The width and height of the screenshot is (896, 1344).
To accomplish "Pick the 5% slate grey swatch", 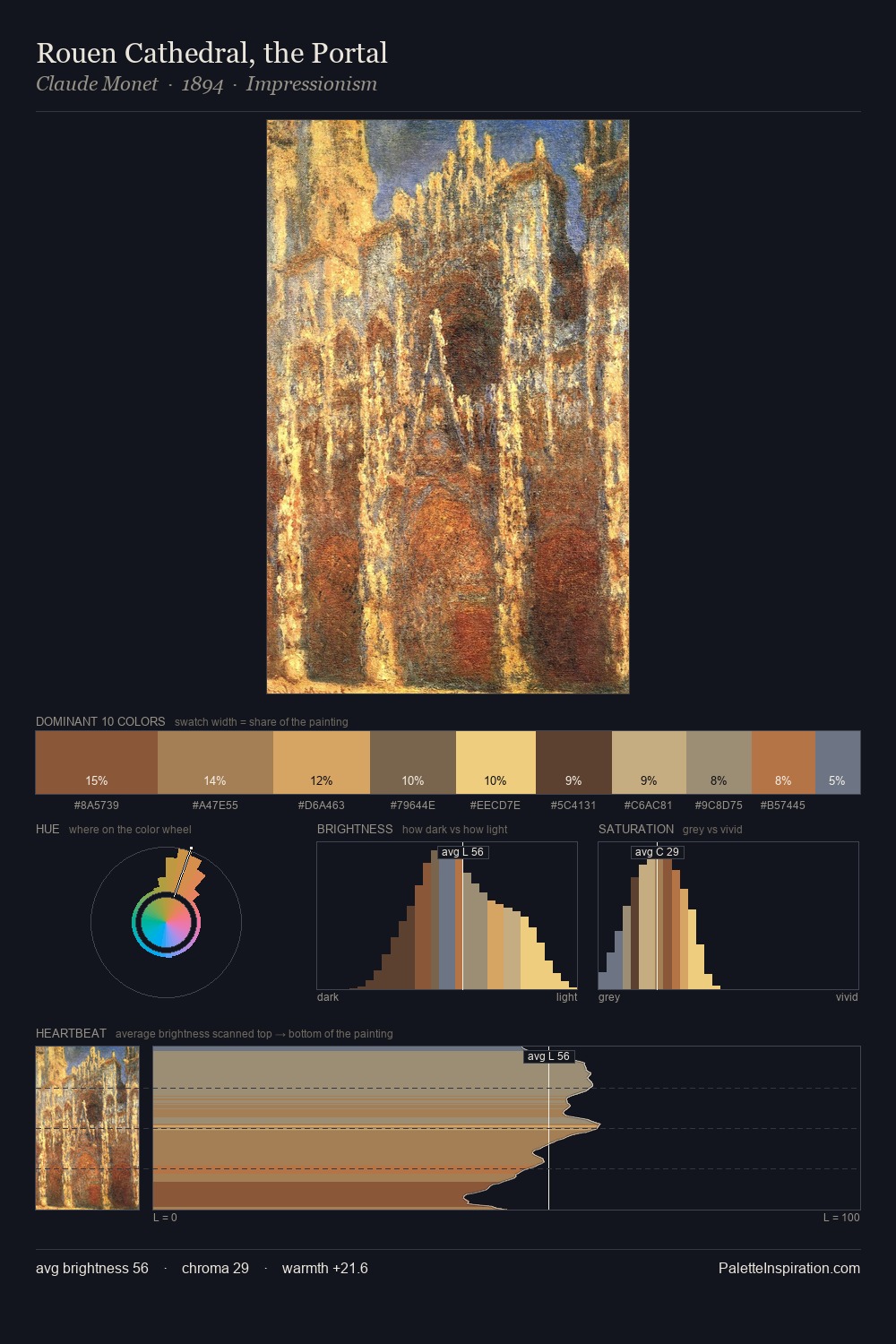I will pos(838,762).
